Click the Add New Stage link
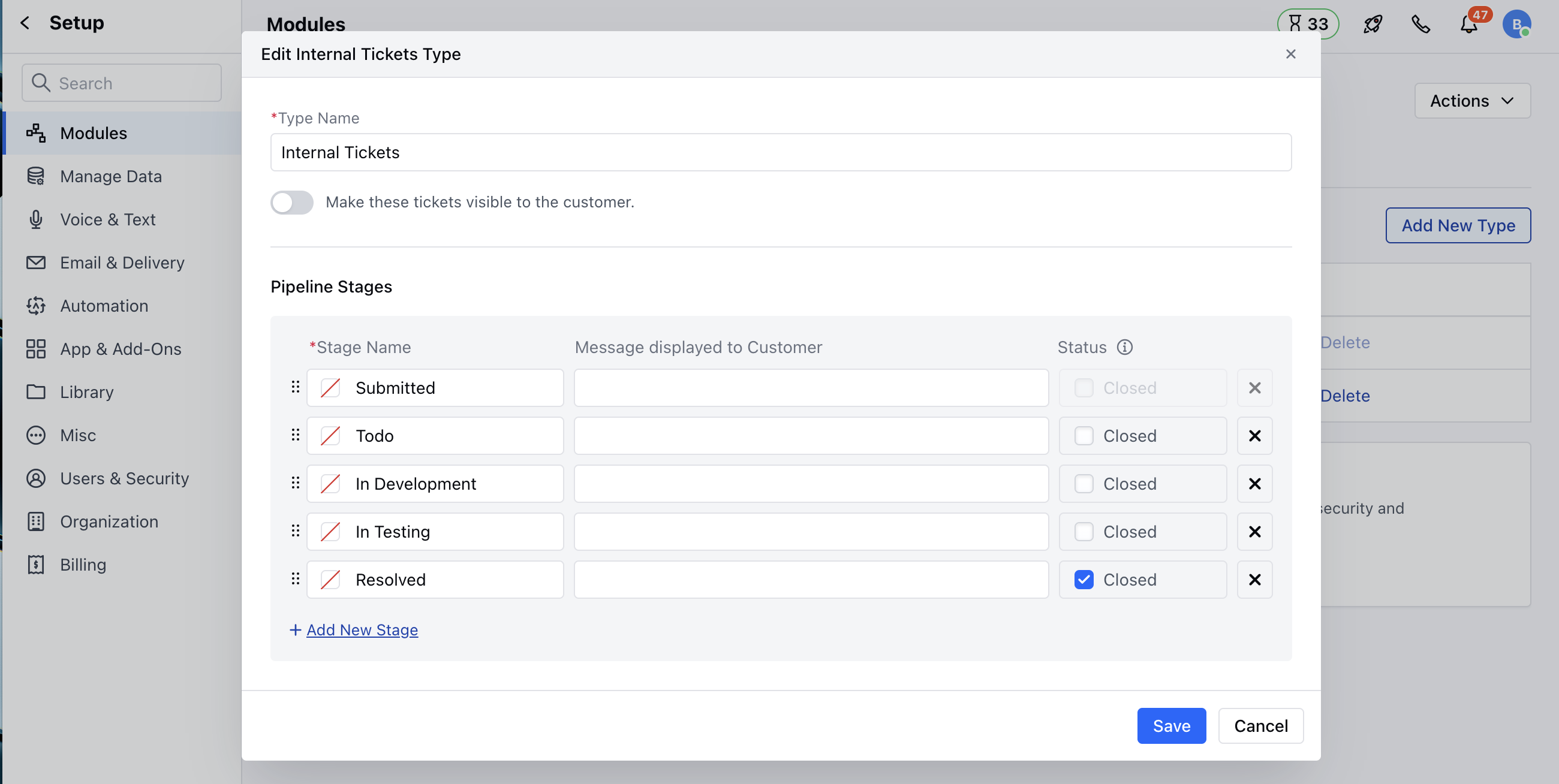The width and height of the screenshot is (1559, 784). pos(362,630)
